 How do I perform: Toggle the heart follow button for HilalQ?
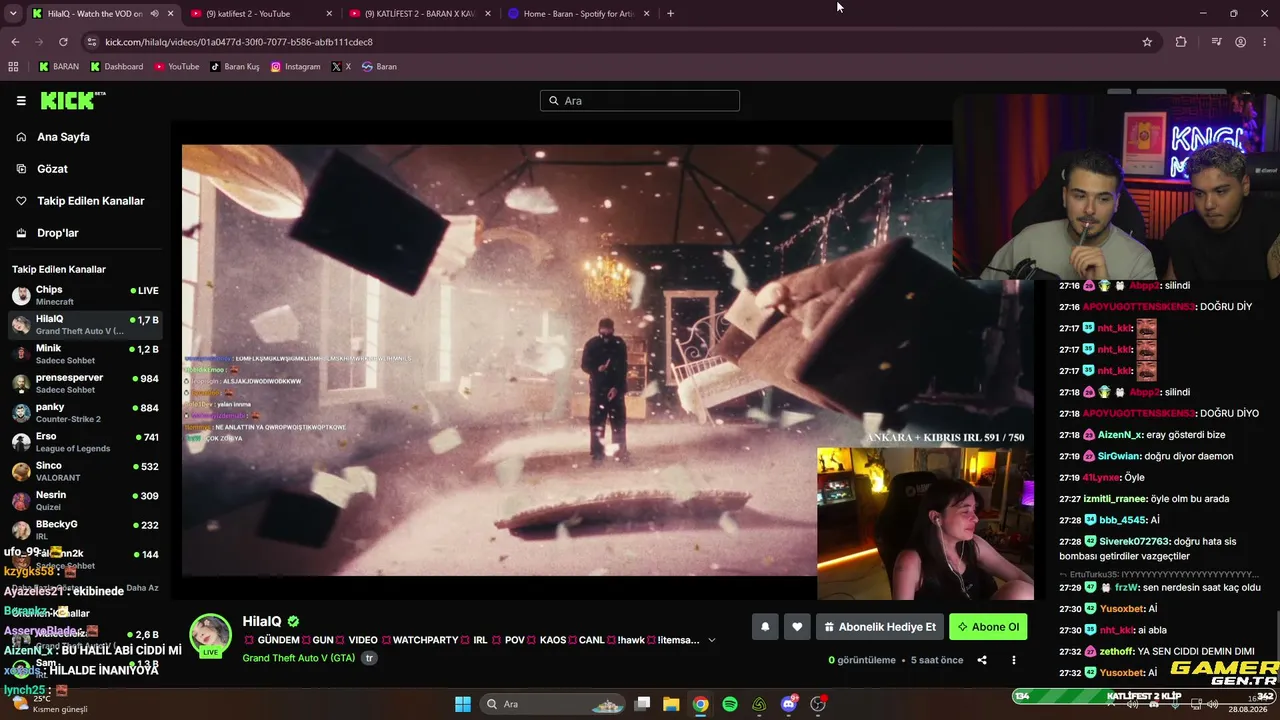tap(797, 627)
